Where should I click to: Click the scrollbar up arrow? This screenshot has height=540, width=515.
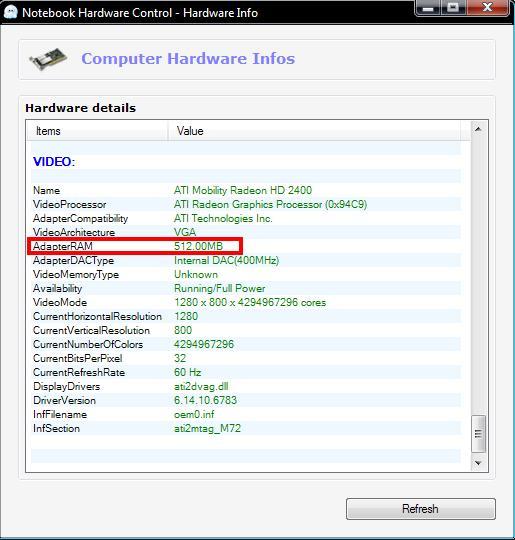tap(478, 129)
